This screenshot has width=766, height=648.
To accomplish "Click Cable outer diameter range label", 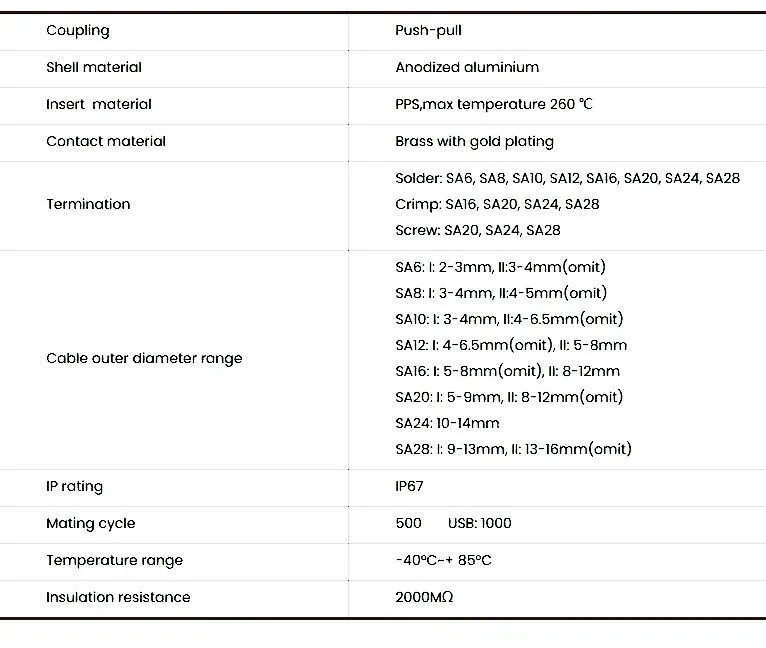I will point(144,358).
